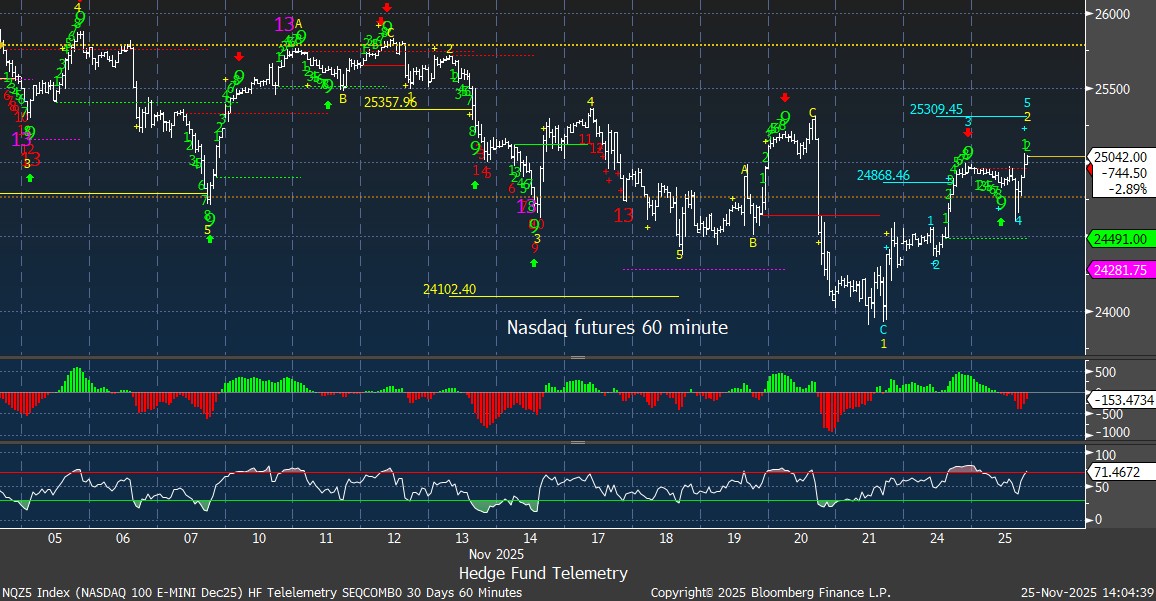Click the large red 13 marker near Nov 17
Image resolution: width=1156 pixels, height=601 pixels.
[x=624, y=215]
